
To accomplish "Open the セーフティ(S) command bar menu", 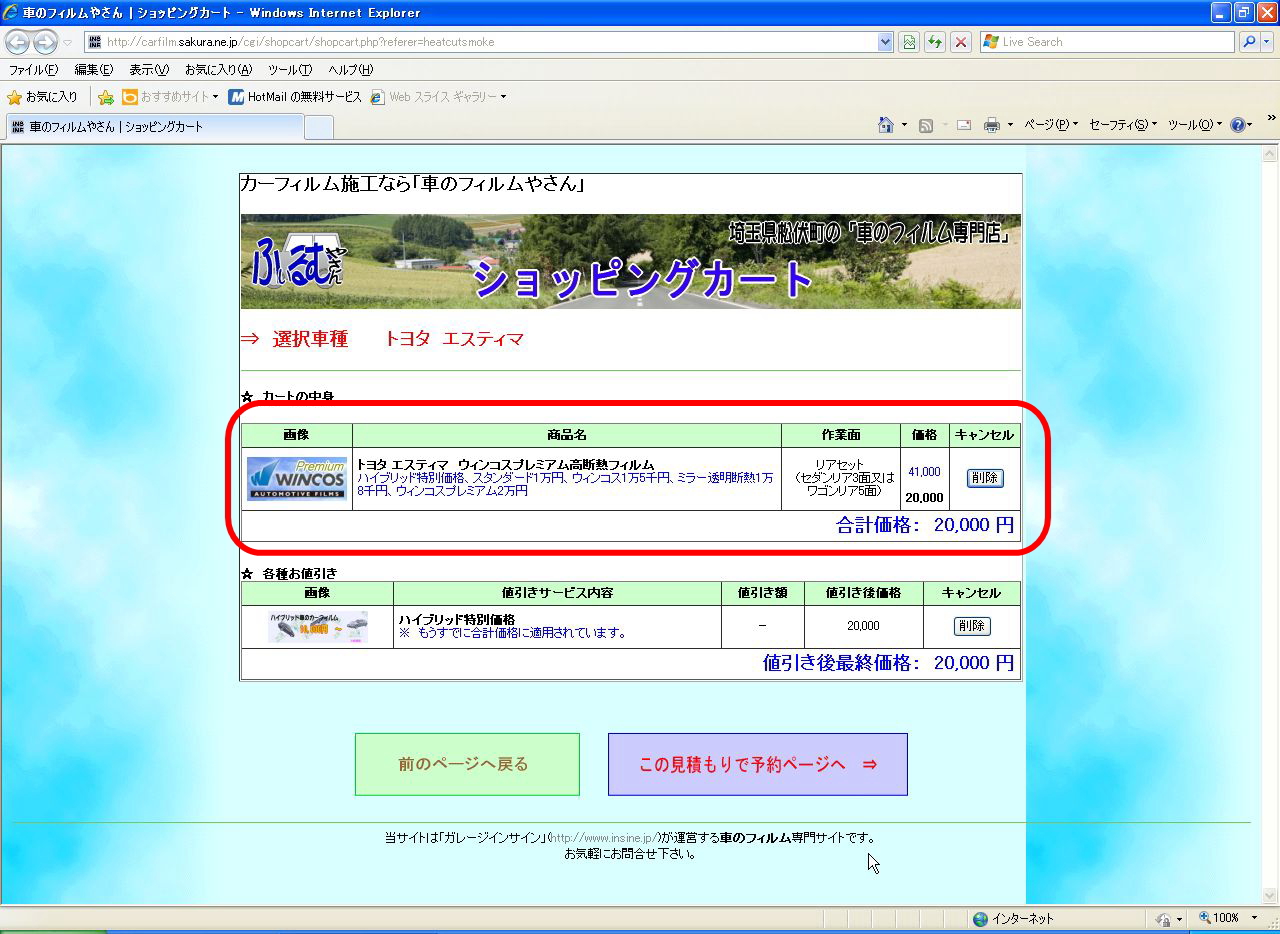I will coord(1123,125).
